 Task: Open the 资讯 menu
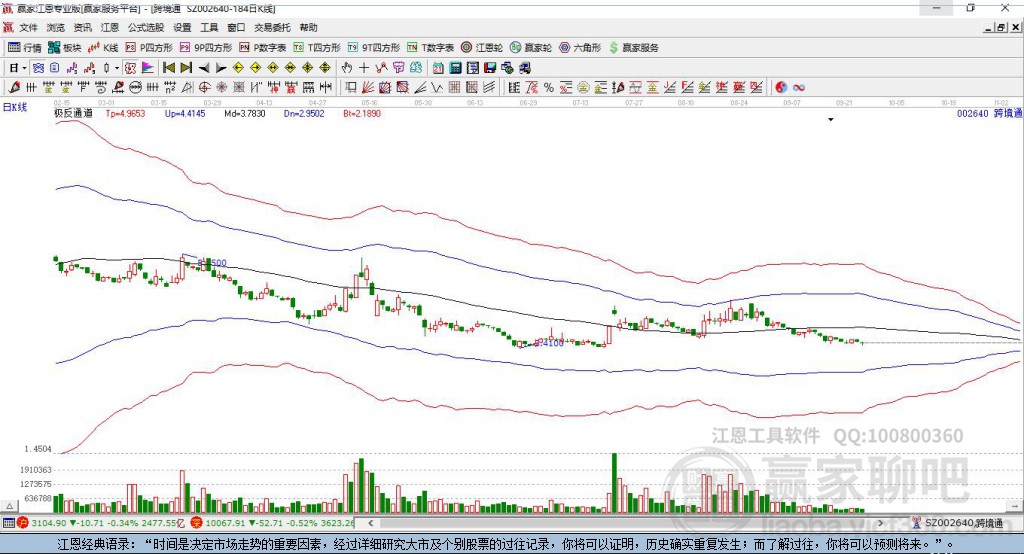82,27
